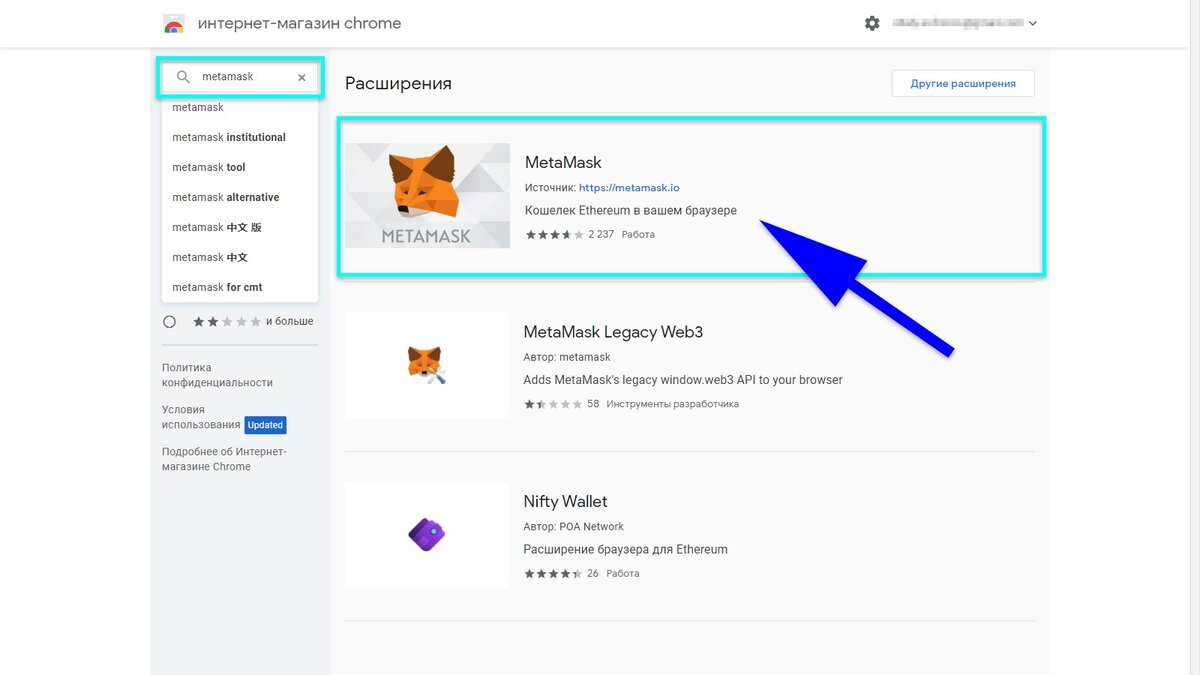
Task: Click the MetaMask 2 237 rating stars
Action: [555, 235]
